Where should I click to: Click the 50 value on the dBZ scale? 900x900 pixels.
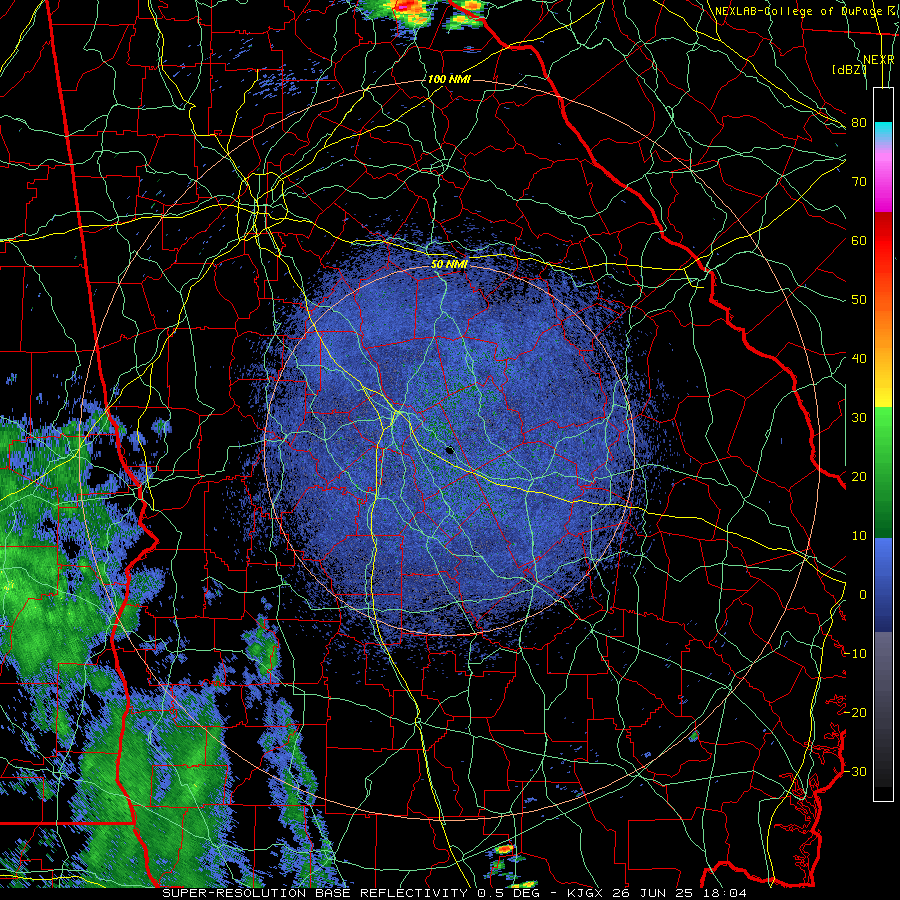pos(859,300)
